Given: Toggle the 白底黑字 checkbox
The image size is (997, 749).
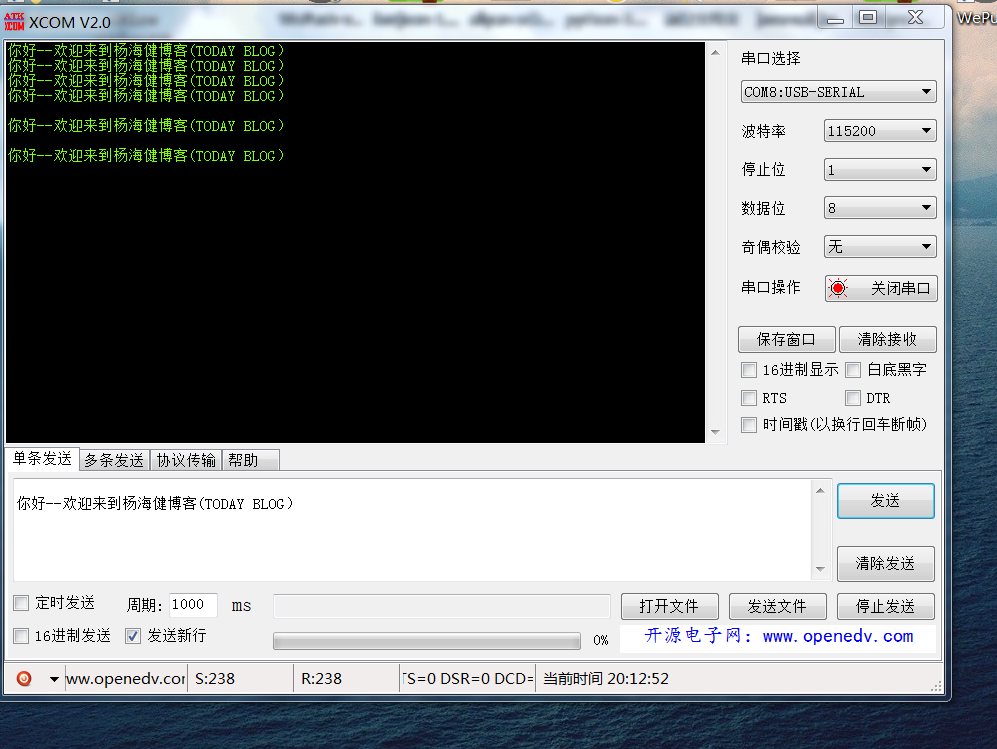Looking at the screenshot, I should pyautogui.click(x=853, y=369).
